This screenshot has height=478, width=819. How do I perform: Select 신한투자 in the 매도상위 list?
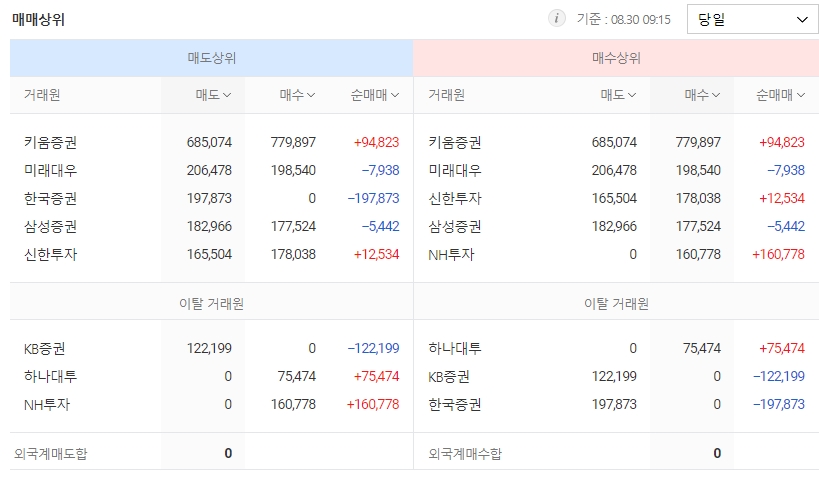click(x=50, y=254)
